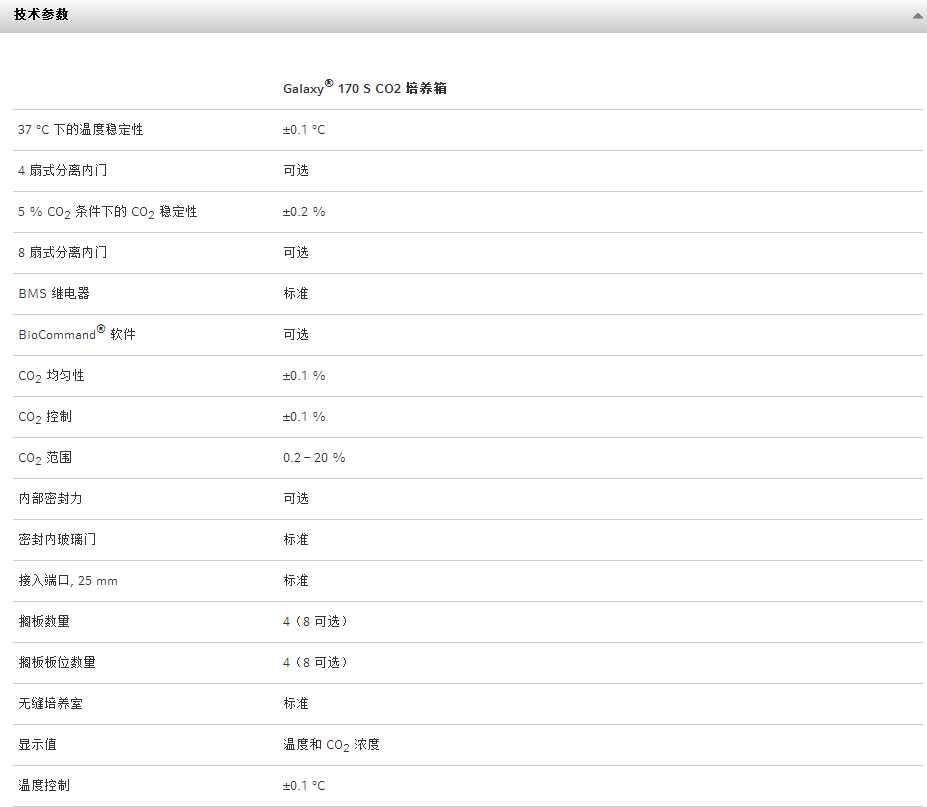927x807 pixels.
Task: Click the CO2 均匀性 row label
Action: [51, 376]
